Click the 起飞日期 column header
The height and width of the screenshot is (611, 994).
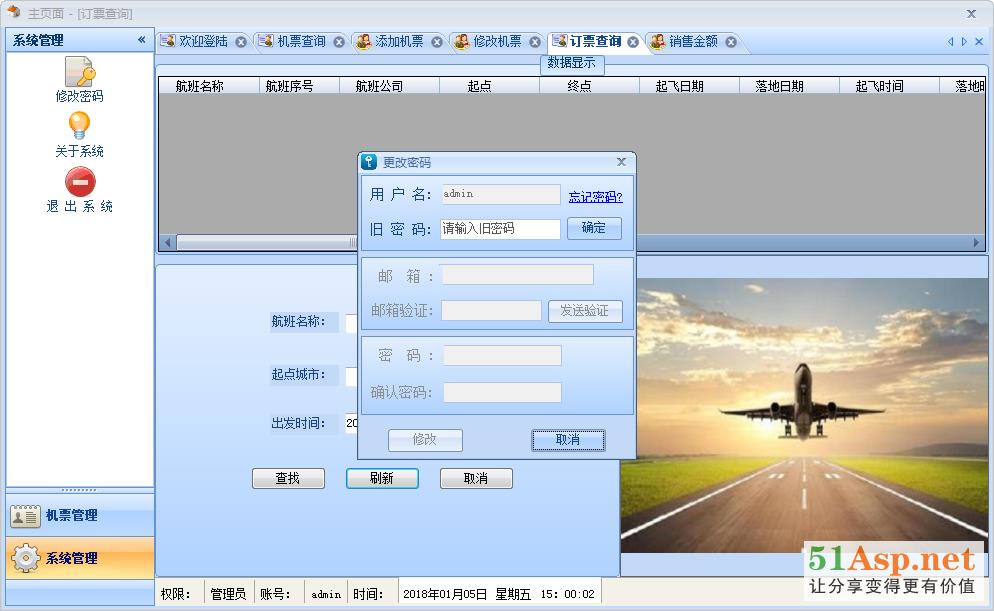coord(689,86)
